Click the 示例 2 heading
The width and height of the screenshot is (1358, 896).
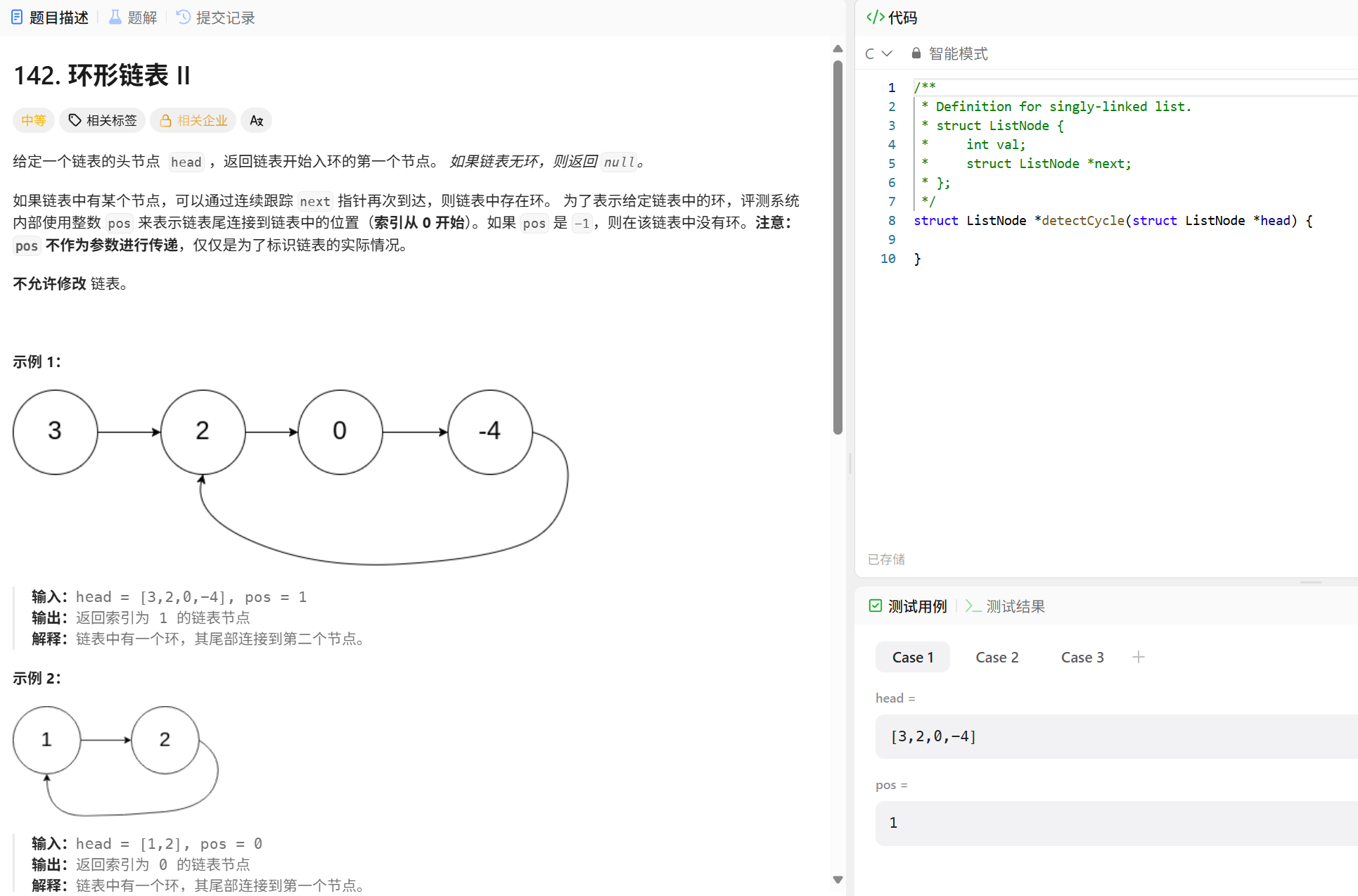coord(37,678)
